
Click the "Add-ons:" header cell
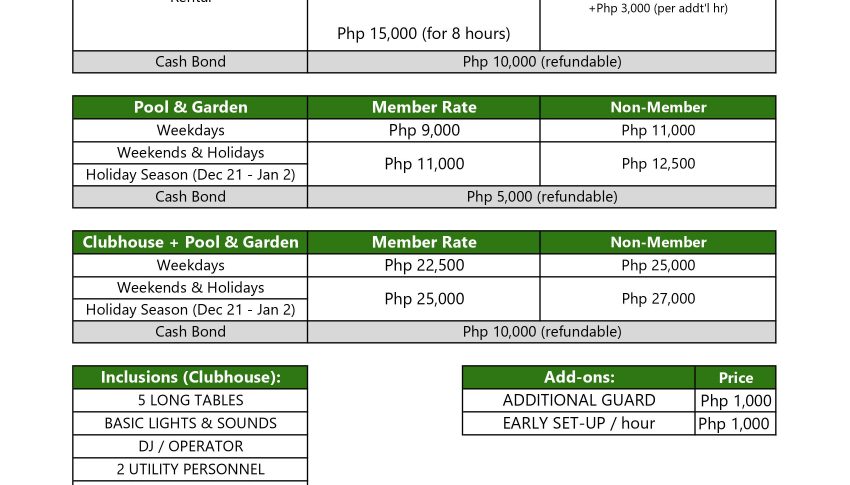[x=579, y=377]
